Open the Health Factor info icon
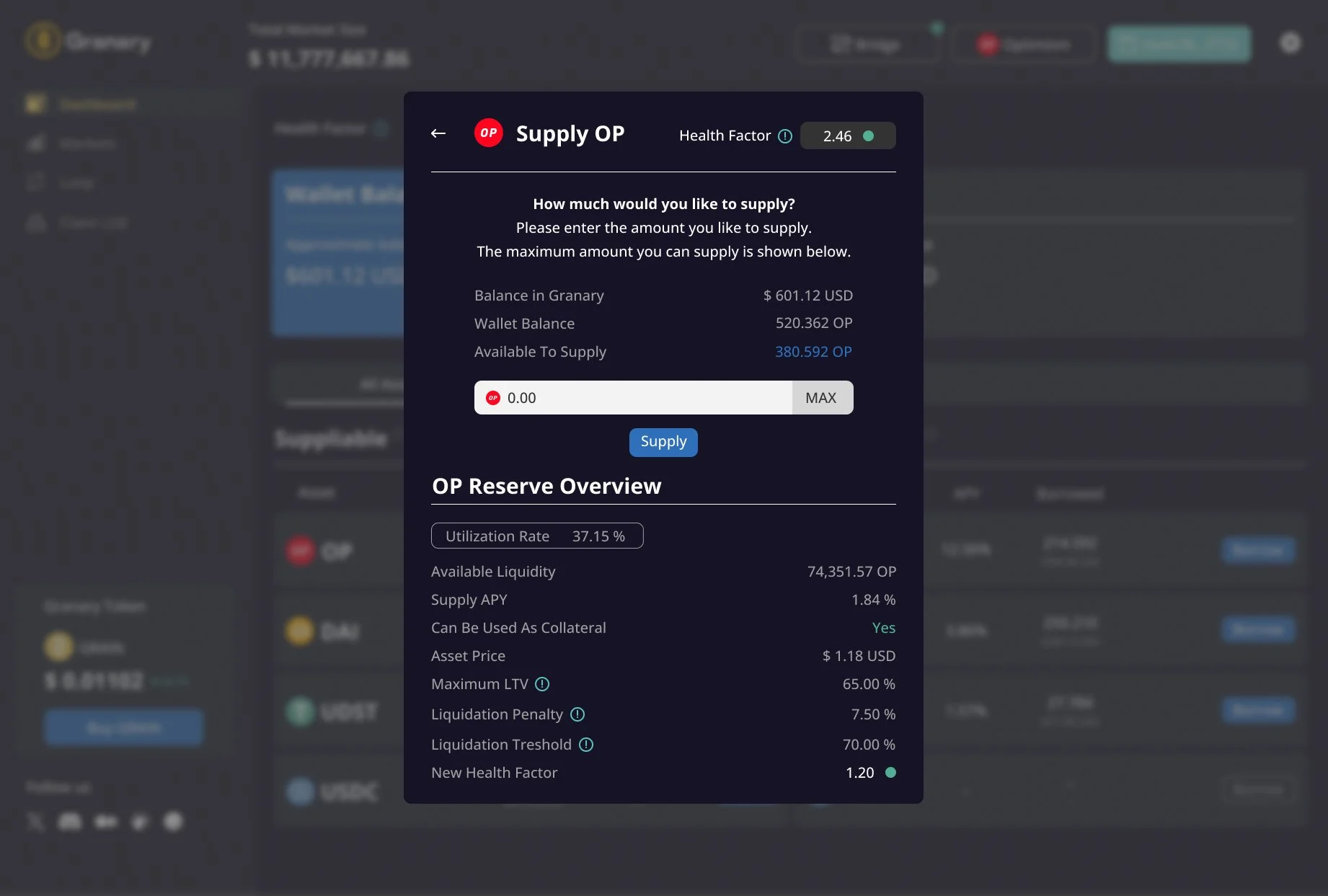 [x=785, y=136]
